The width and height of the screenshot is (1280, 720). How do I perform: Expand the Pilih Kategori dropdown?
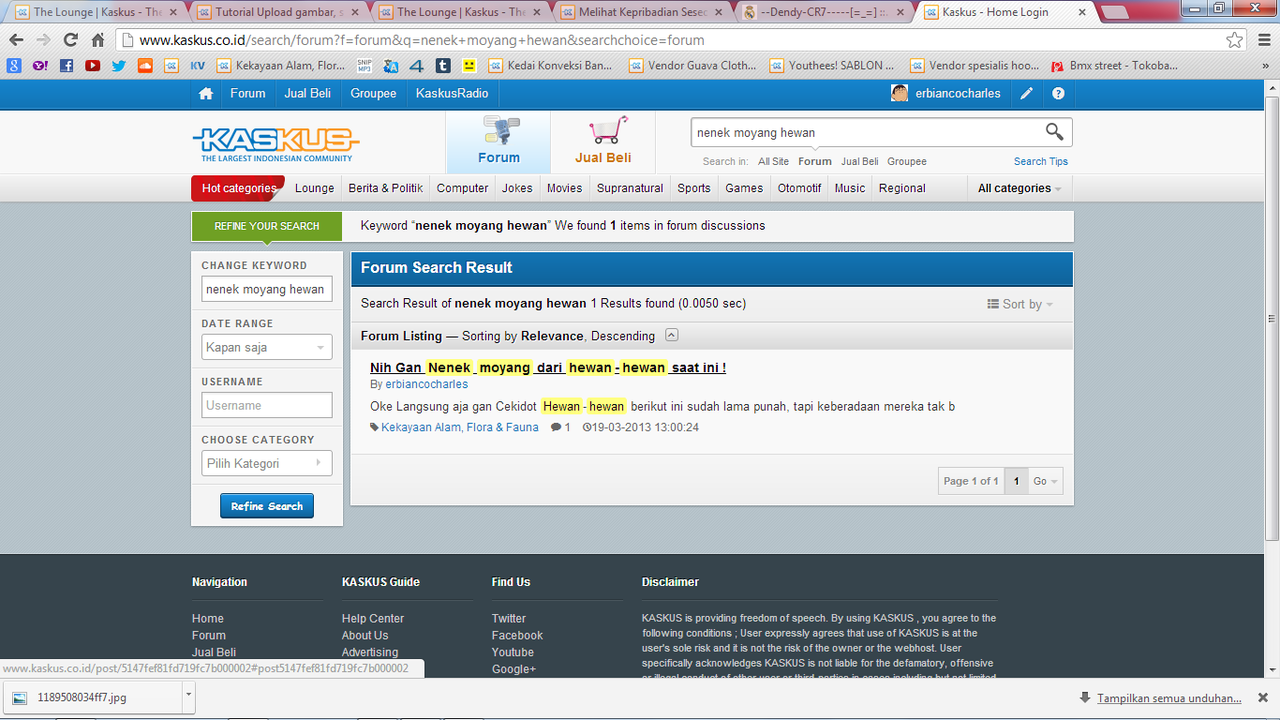(267, 463)
